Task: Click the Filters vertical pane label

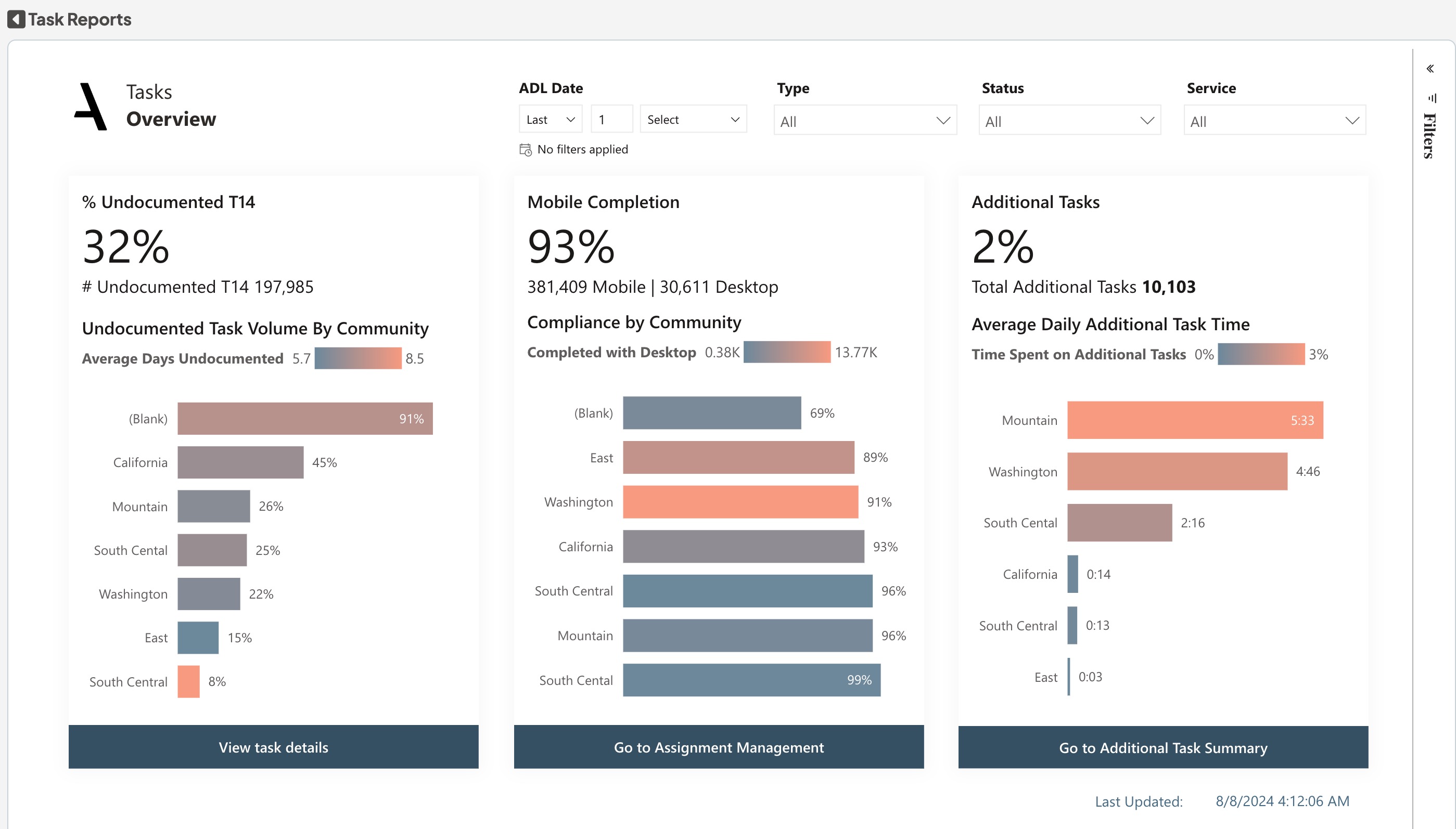Action: point(1429,136)
